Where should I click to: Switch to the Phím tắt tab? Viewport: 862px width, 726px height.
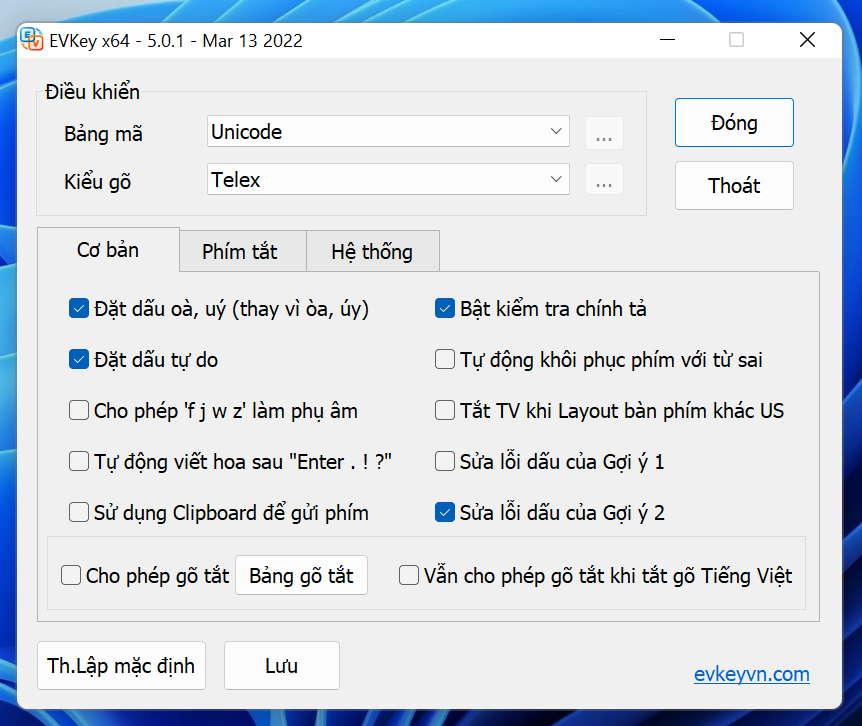243,251
